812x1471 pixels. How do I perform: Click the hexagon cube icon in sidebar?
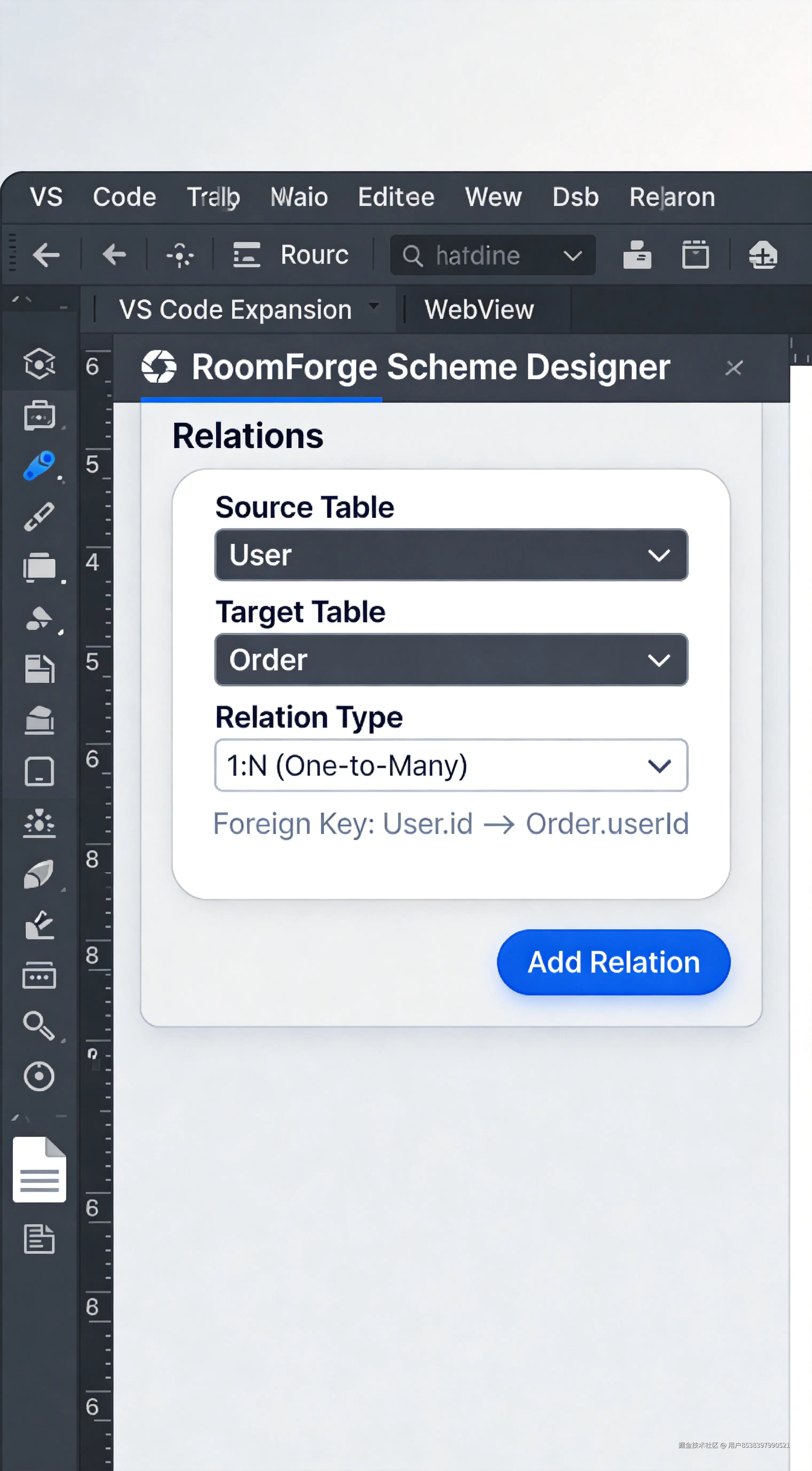point(39,363)
